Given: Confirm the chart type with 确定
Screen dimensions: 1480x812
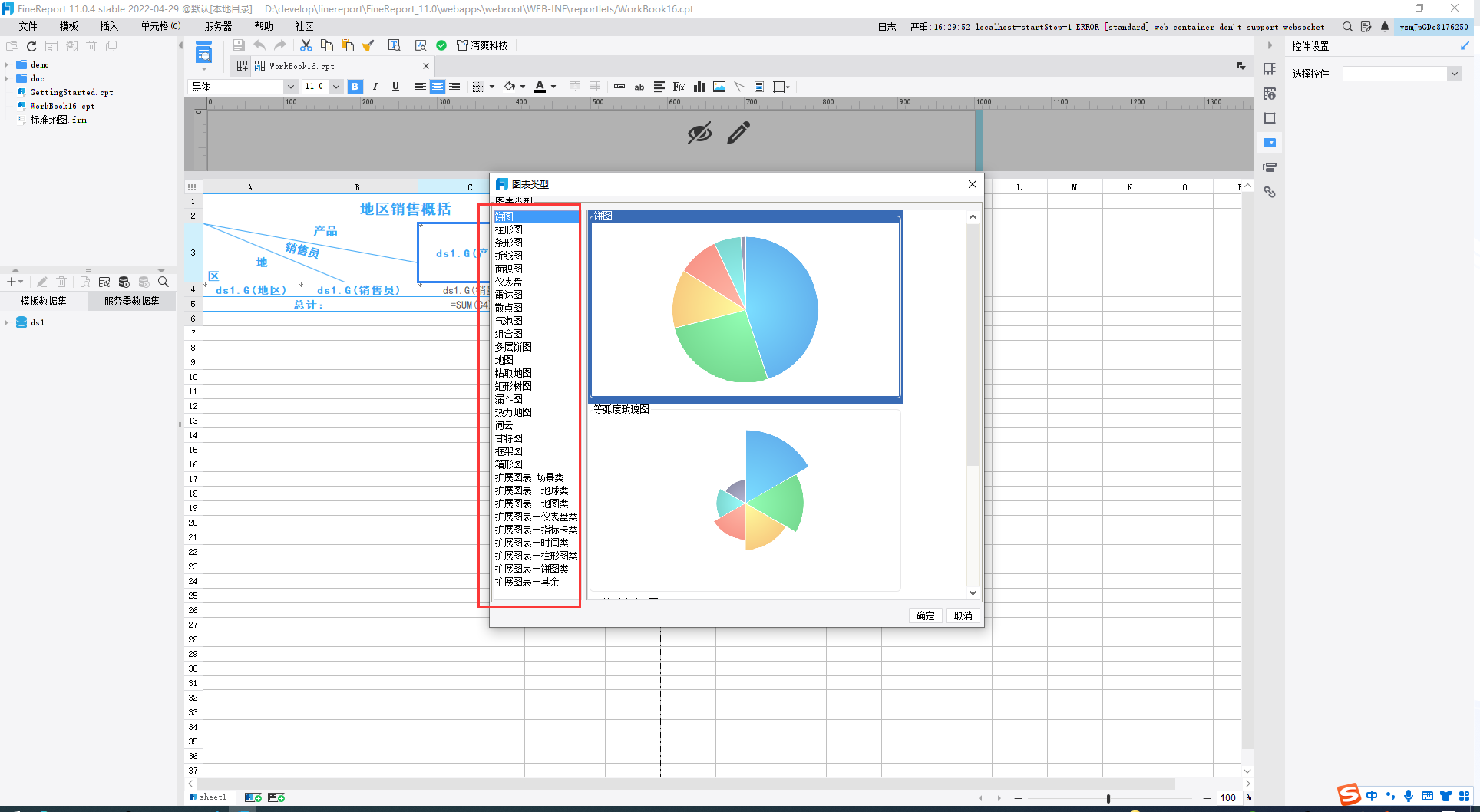Looking at the screenshot, I should click(926, 616).
